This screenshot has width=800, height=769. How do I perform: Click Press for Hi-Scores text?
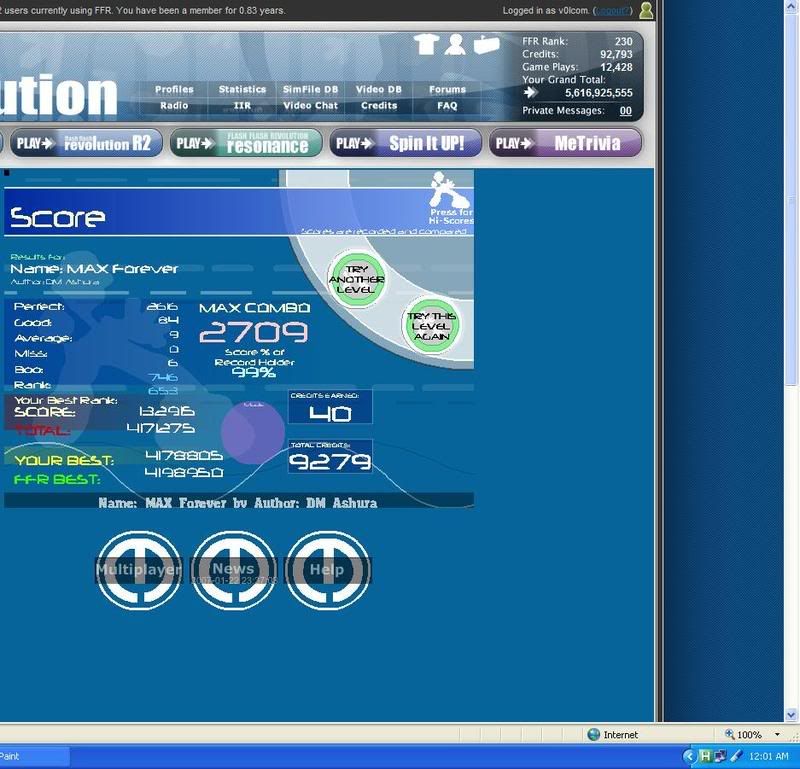click(451, 216)
